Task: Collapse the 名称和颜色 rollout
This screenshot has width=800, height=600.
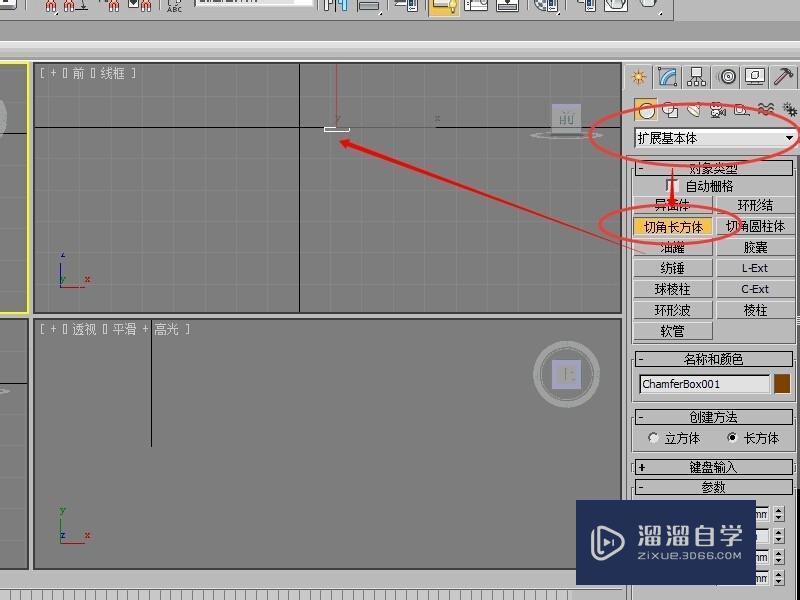Action: tap(714, 359)
